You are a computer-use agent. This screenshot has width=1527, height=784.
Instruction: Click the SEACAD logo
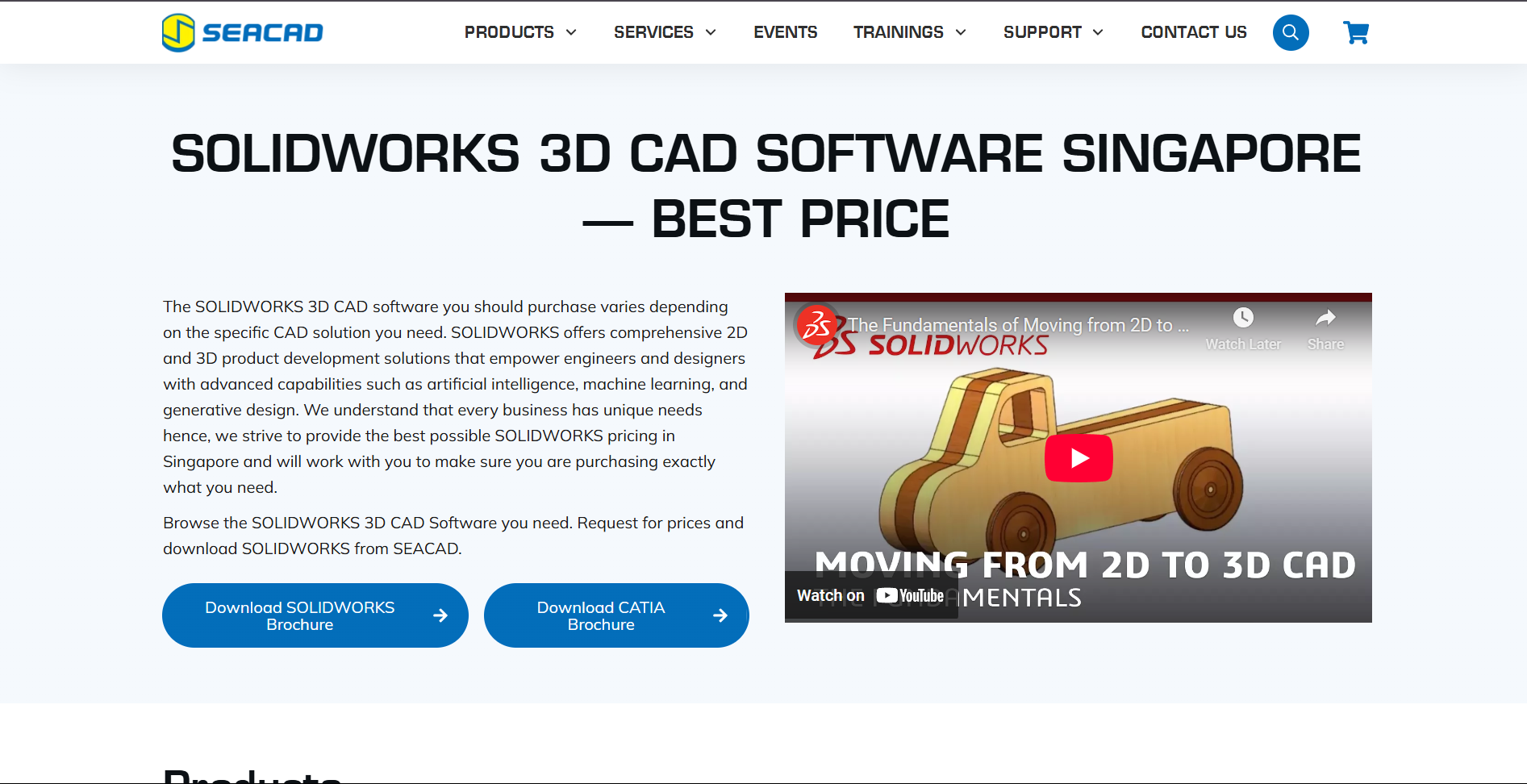pyautogui.click(x=242, y=33)
